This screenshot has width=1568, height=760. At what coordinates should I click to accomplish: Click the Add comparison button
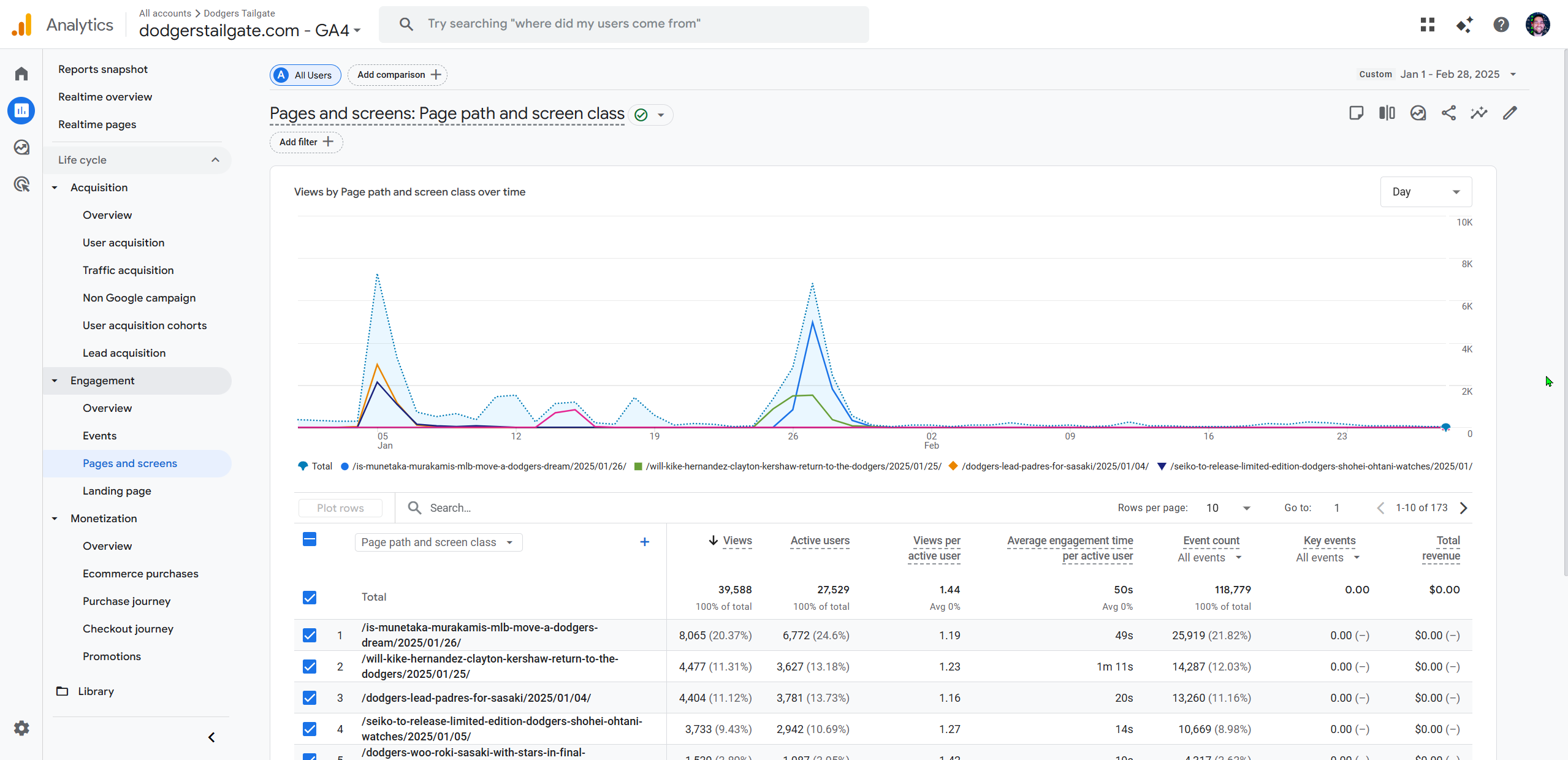click(x=398, y=75)
